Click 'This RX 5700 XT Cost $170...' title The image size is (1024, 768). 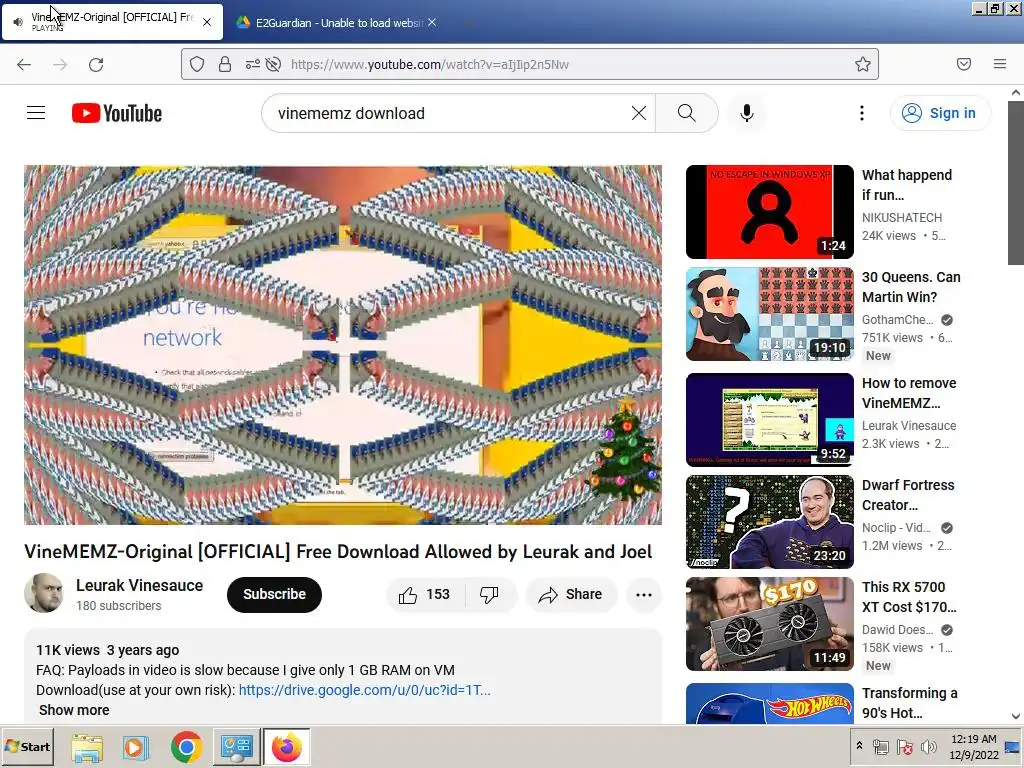point(909,596)
